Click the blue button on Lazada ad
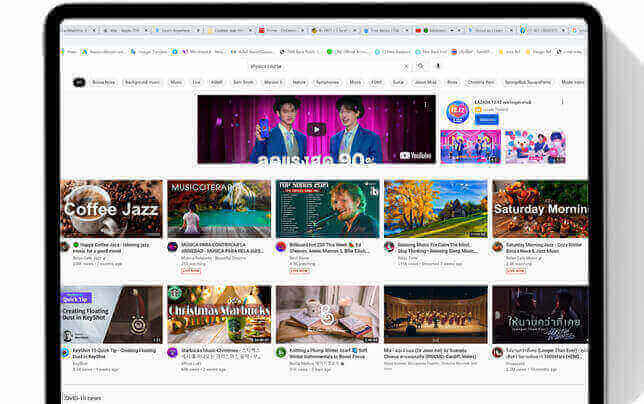 click(487, 119)
